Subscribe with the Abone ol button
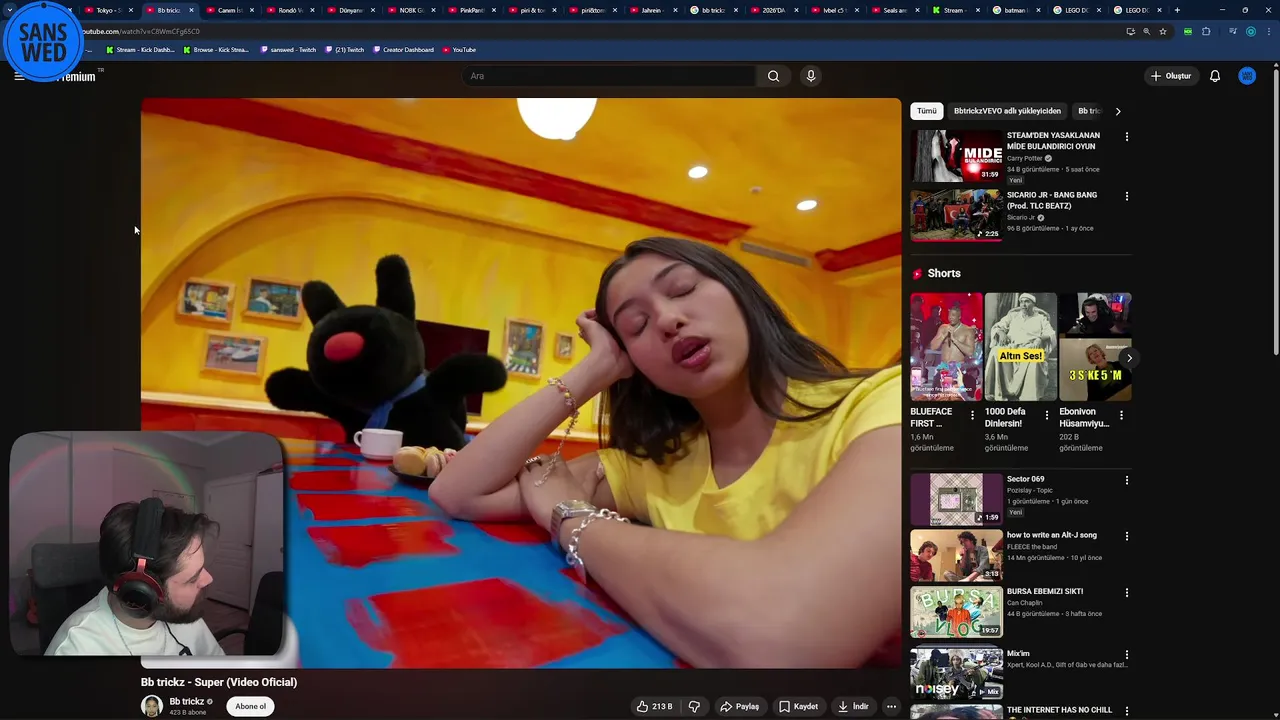Screen dimensions: 1280x720 click(250, 706)
